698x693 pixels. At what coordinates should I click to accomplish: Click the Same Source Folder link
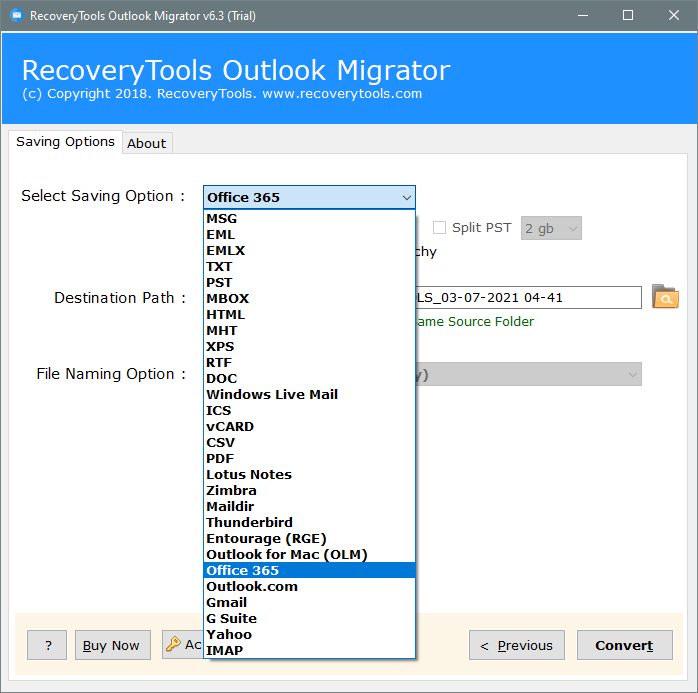pos(475,321)
